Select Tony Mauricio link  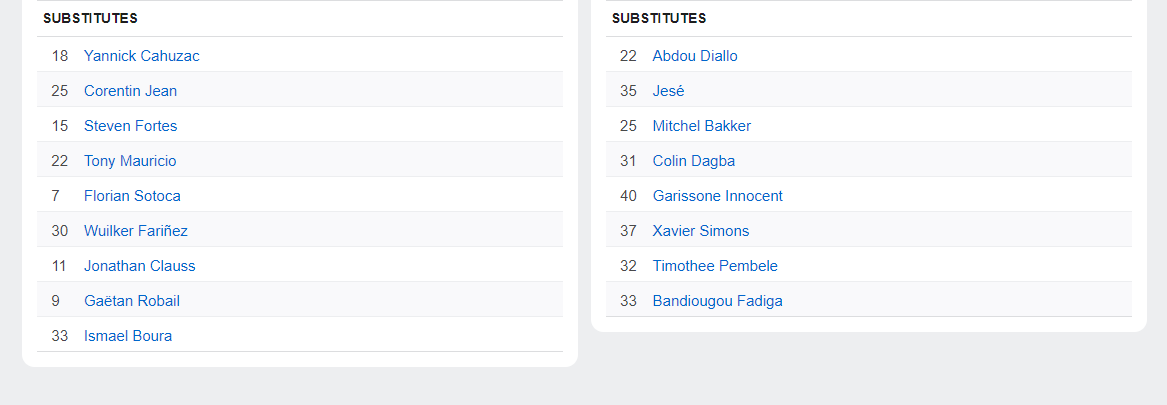point(130,161)
